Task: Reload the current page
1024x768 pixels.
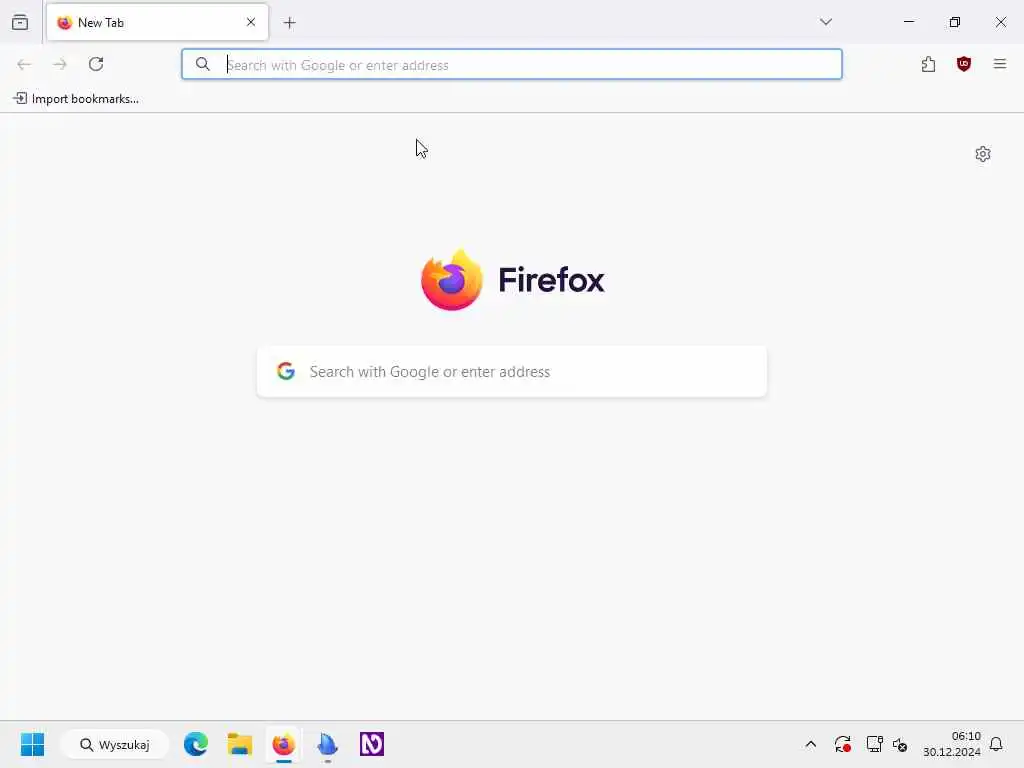Action: point(96,64)
